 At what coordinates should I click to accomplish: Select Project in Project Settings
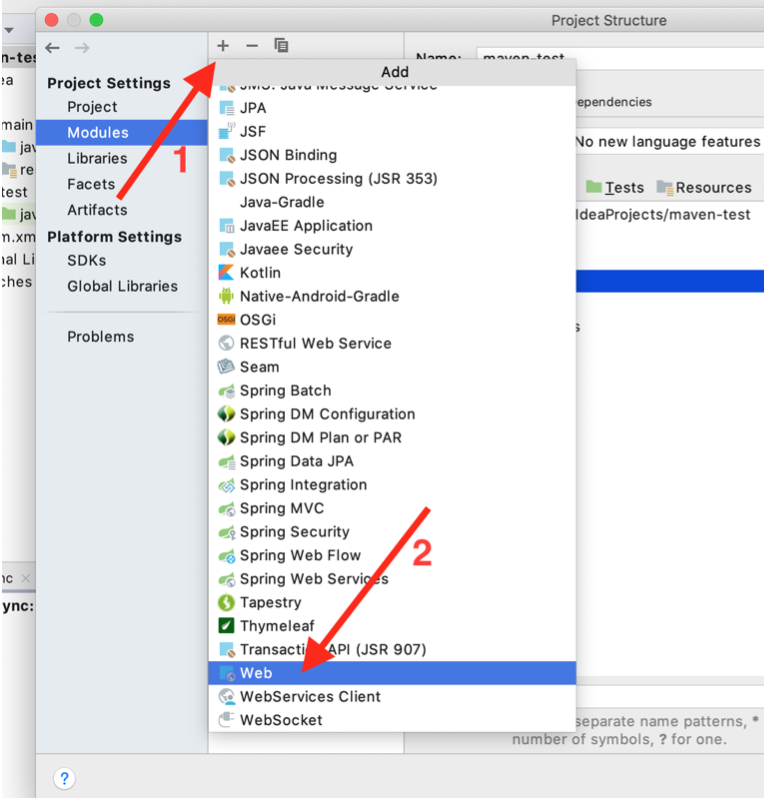click(x=92, y=107)
